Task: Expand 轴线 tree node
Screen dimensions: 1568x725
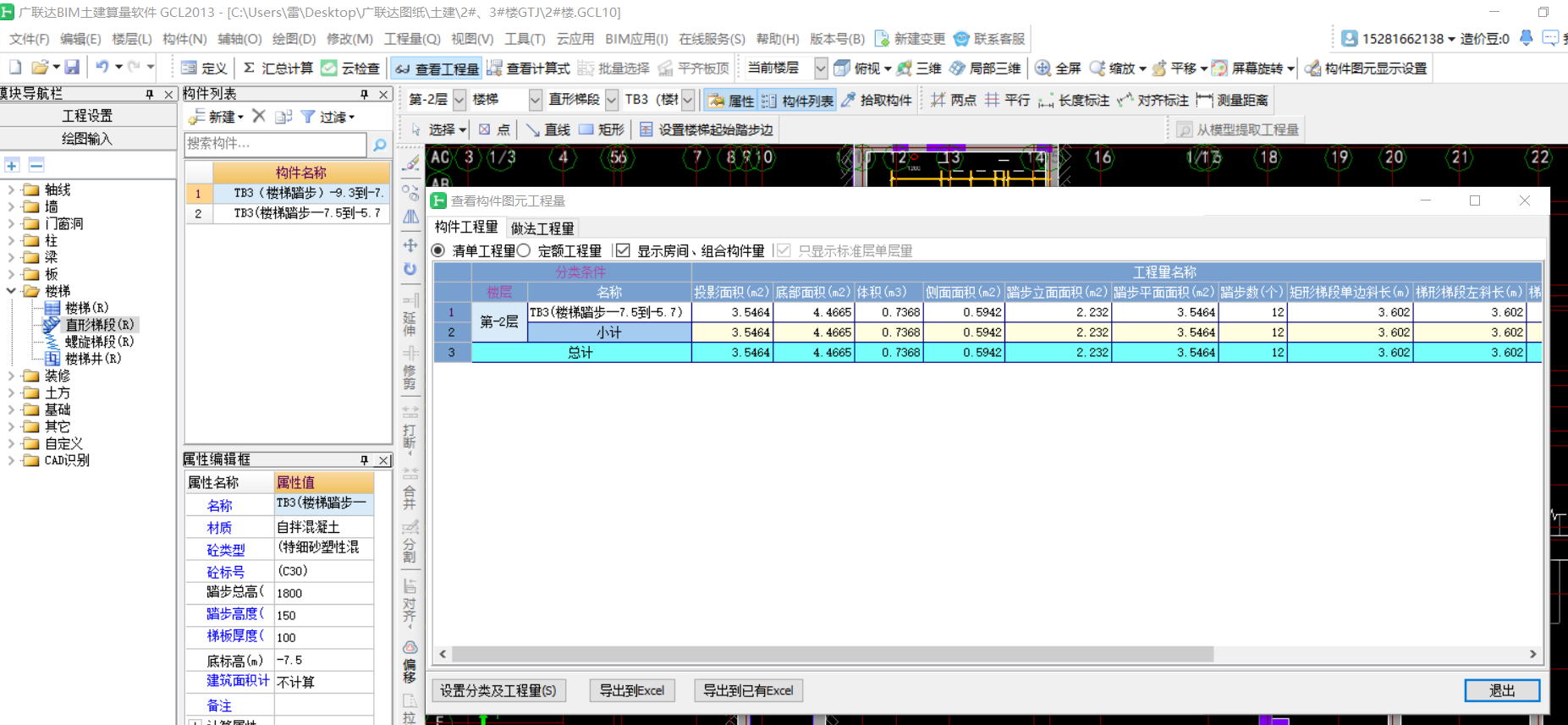Action: [x=11, y=189]
